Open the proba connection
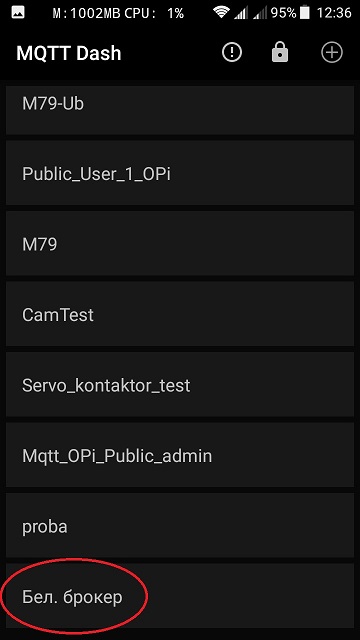Viewport: 360px width, 640px height. [x=180, y=526]
